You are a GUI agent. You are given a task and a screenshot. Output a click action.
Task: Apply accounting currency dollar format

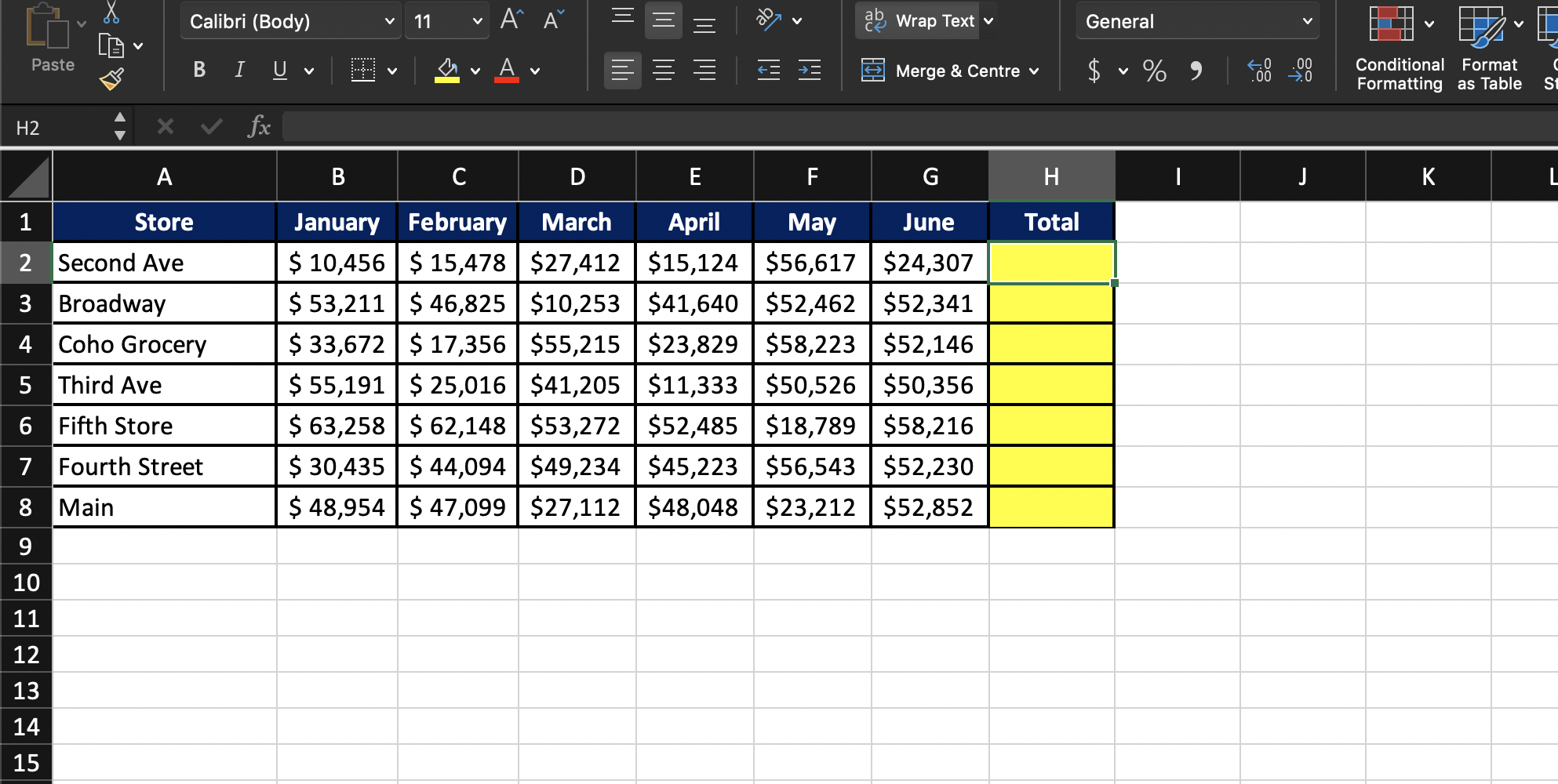point(1094,71)
